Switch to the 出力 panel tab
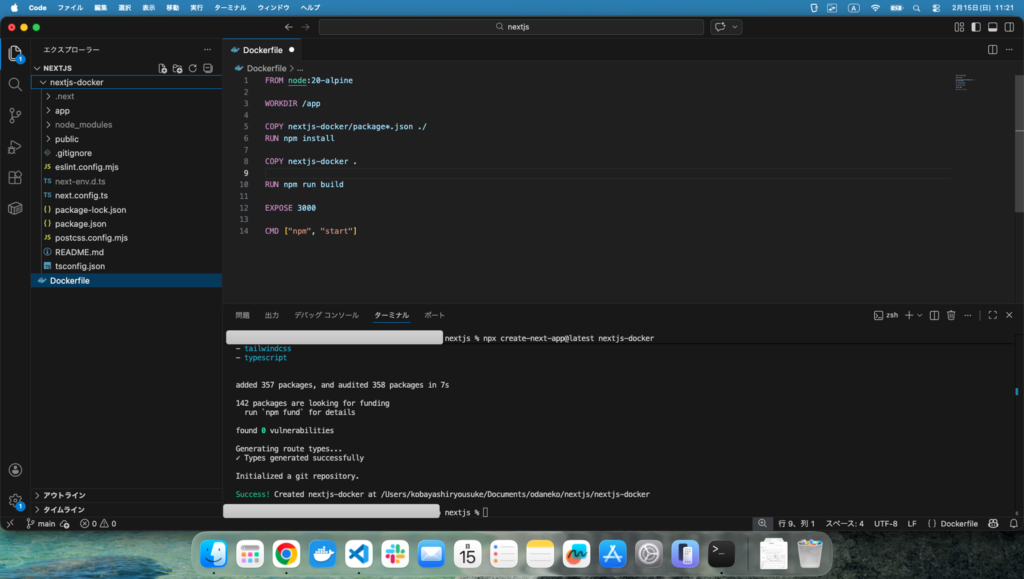This screenshot has height=579, width=1024. [x=272, y=315]
